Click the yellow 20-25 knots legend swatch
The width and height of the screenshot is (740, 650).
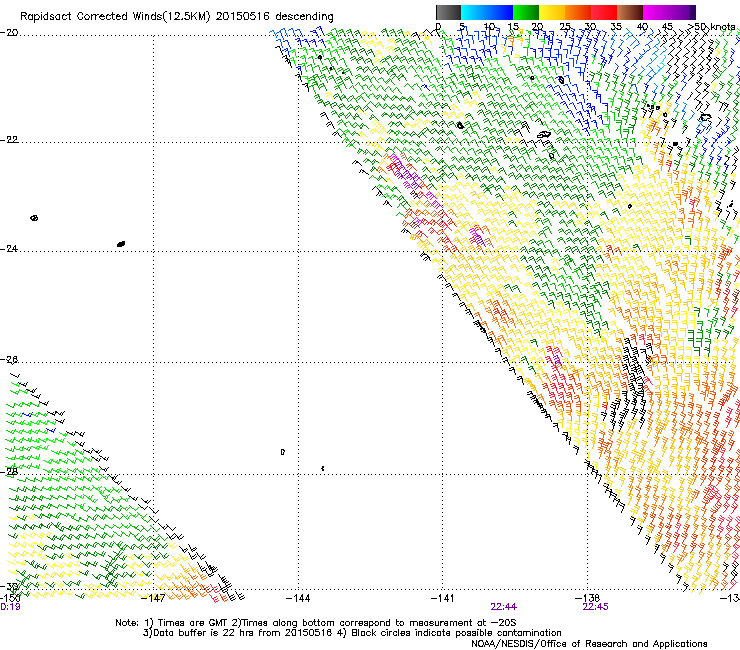click(552, 12)
